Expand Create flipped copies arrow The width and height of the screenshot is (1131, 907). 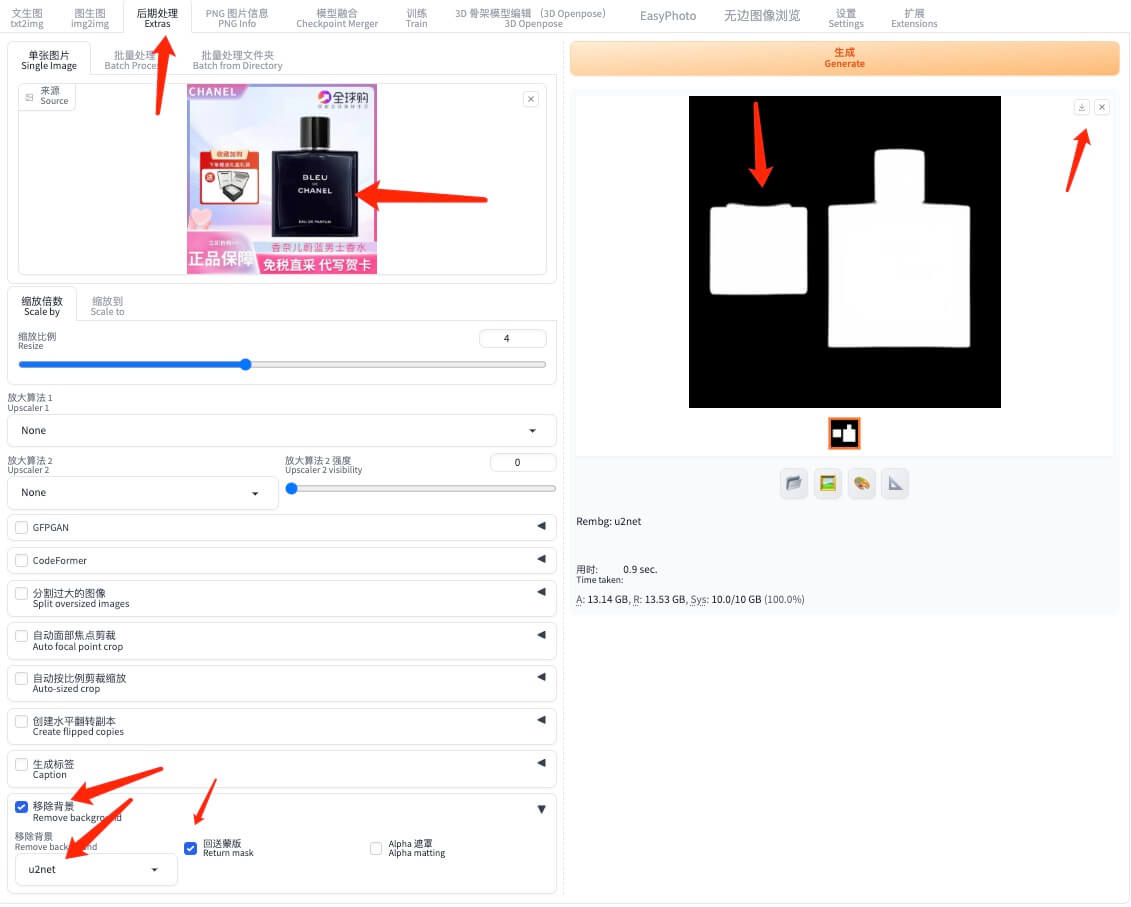tap(542, 720)
